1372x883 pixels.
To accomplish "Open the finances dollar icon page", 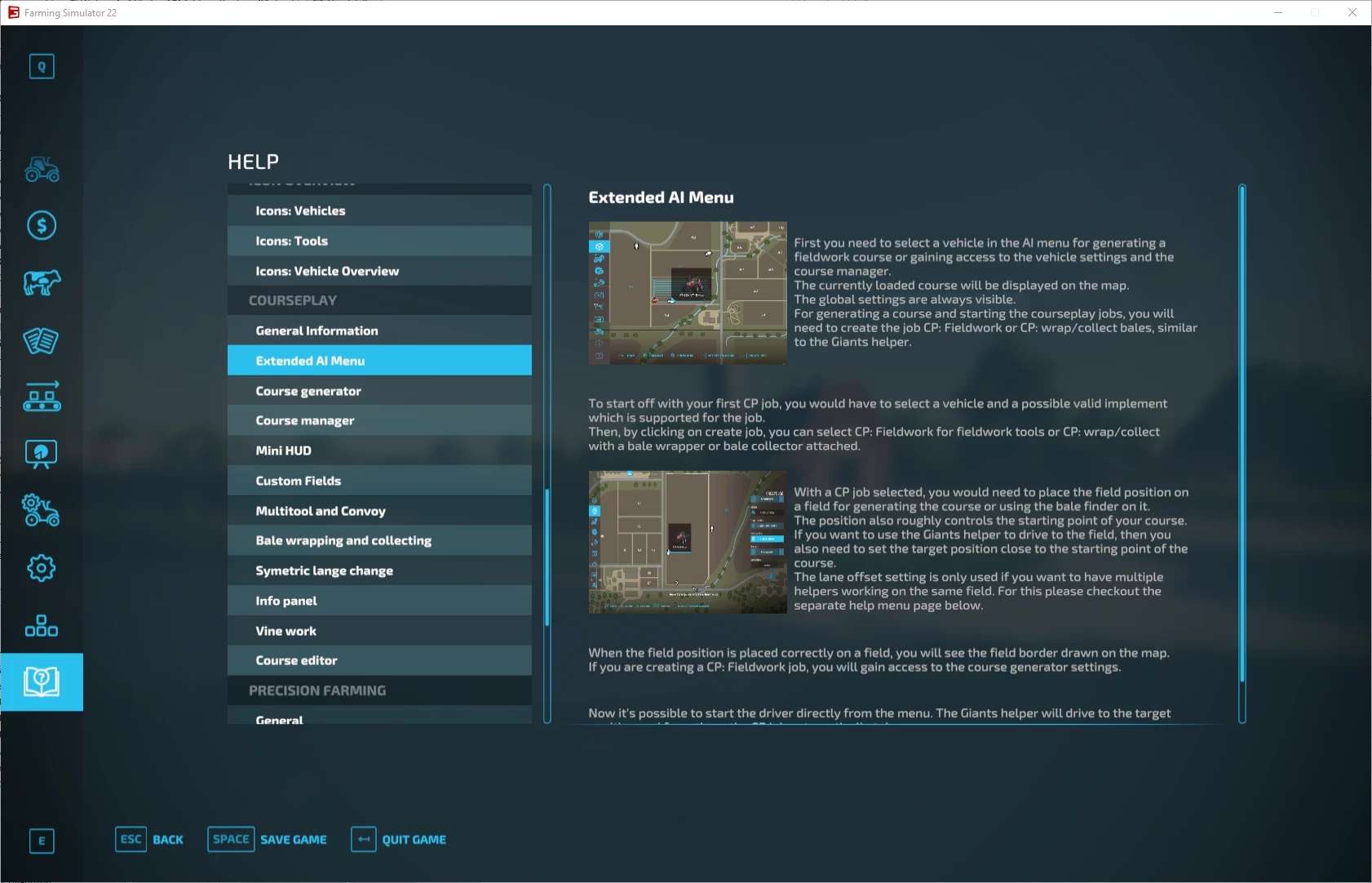I will point(42,225).
